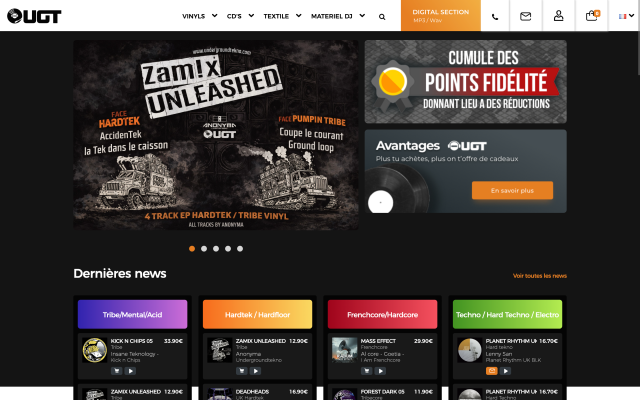Screen dimensions: 640x400
Task: Open the user account icon
Action: (558, 16)
